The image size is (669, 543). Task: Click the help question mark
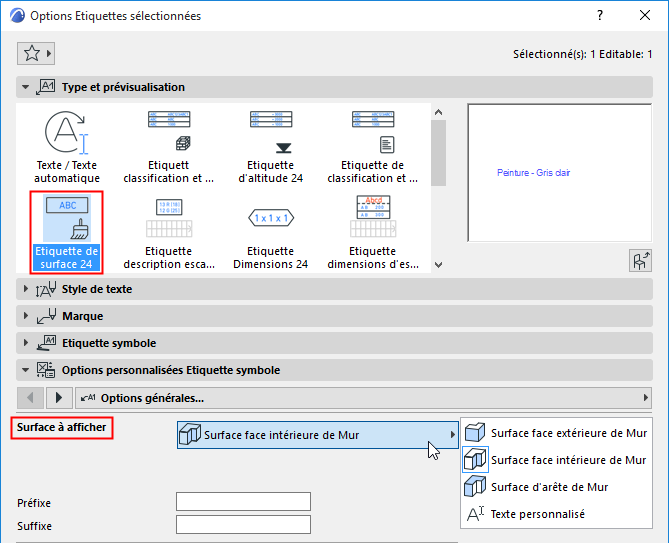click(600, 15)
